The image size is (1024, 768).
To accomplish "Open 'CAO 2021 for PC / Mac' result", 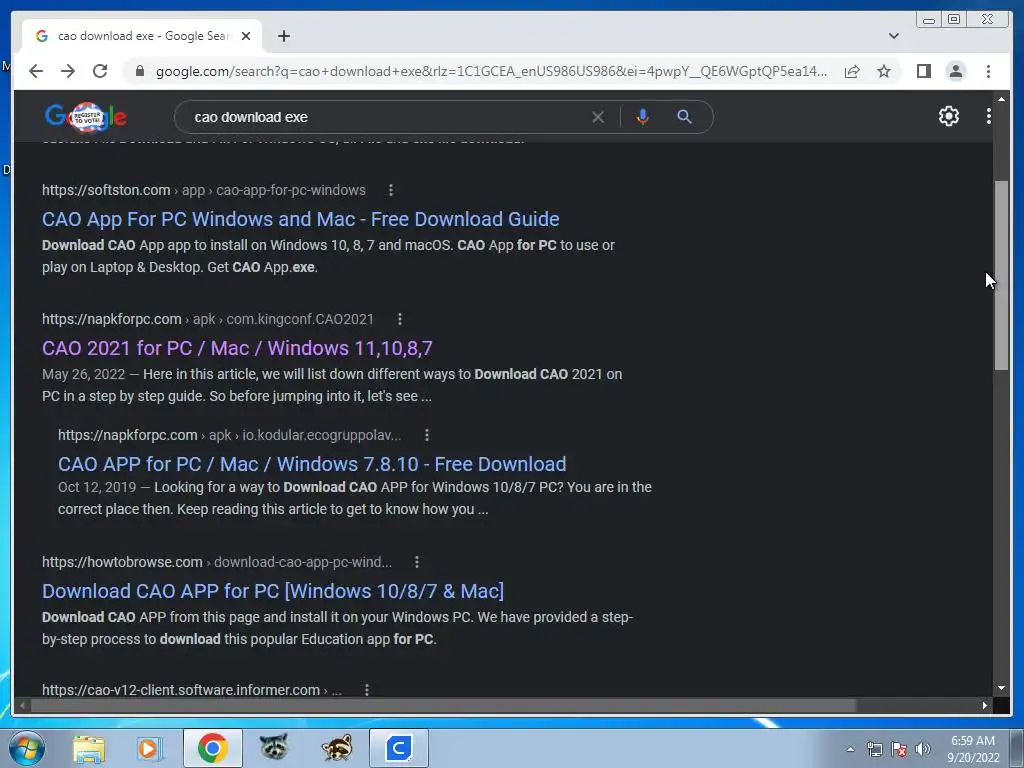I will point(237,348).
